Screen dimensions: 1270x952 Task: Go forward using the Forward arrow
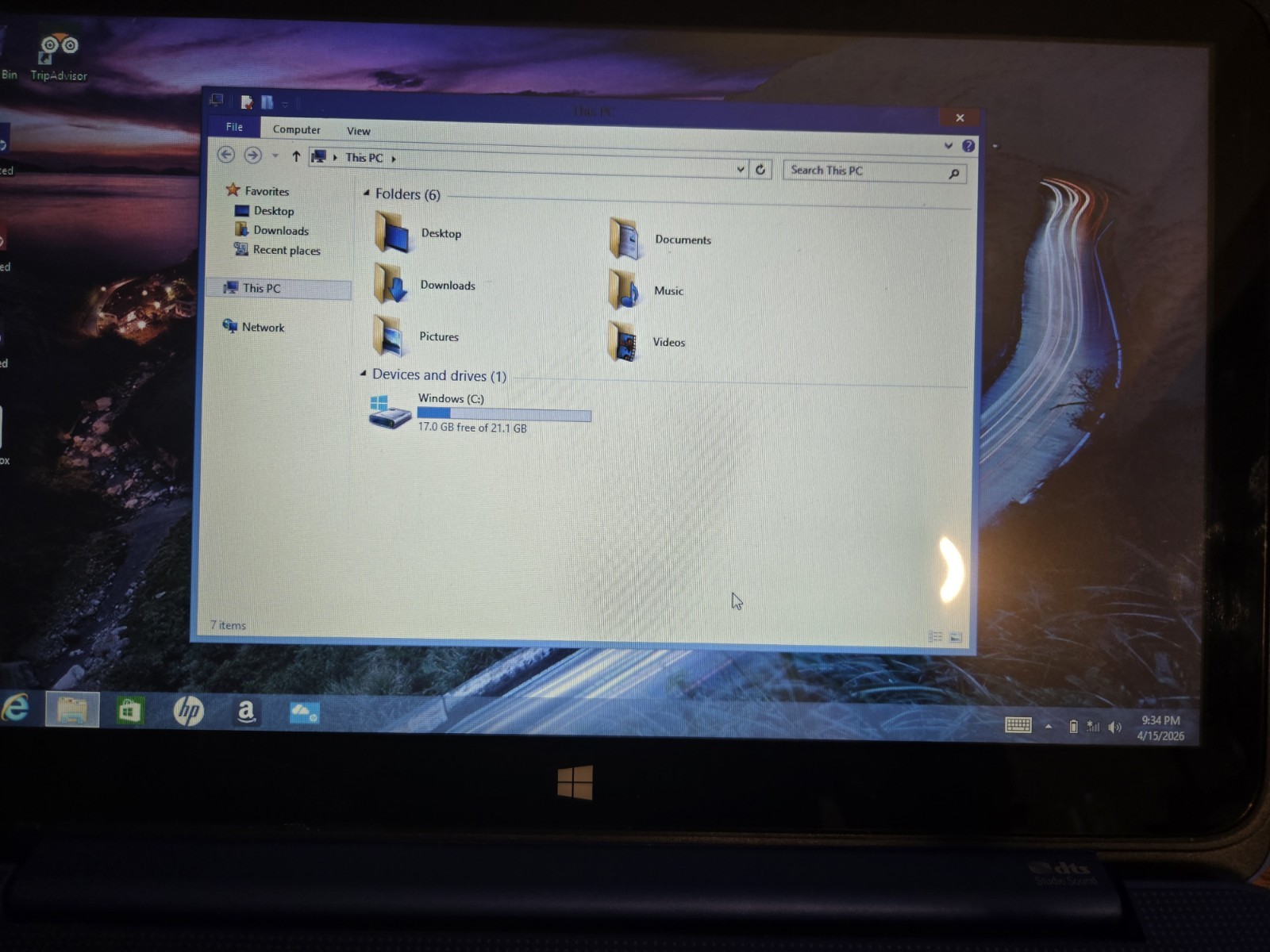(252, 155)
